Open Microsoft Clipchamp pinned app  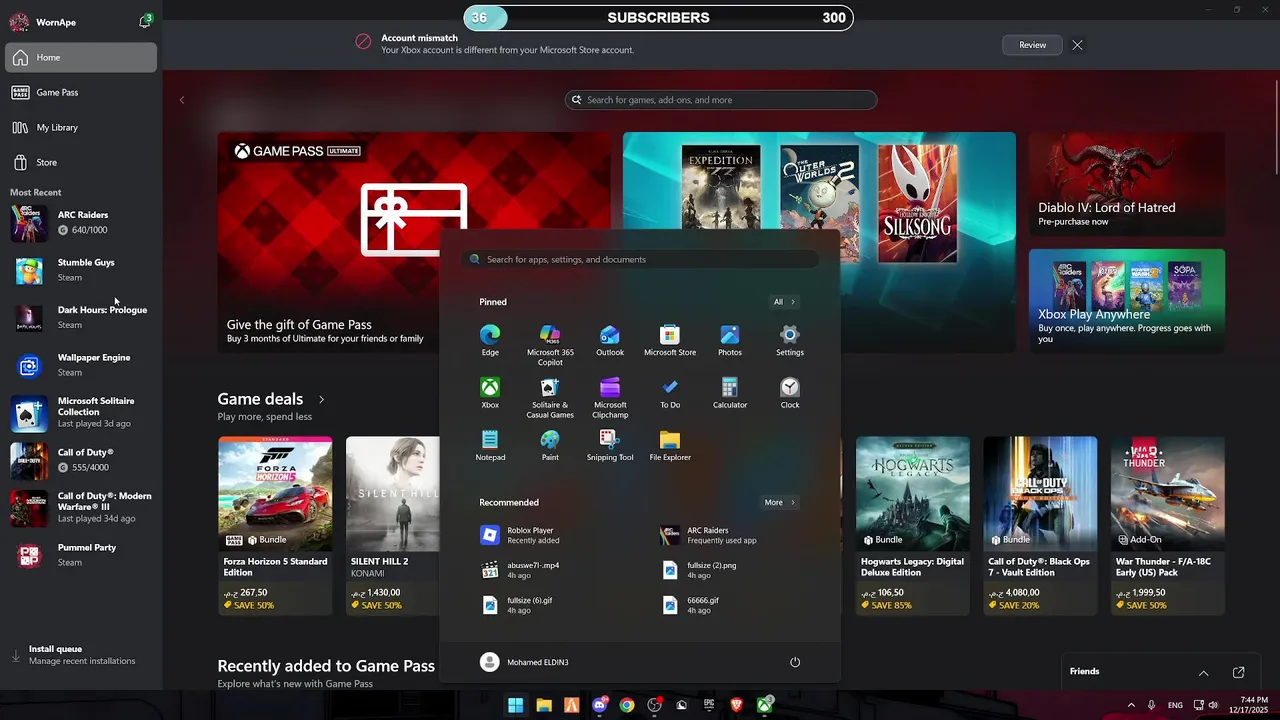[610, 398]
